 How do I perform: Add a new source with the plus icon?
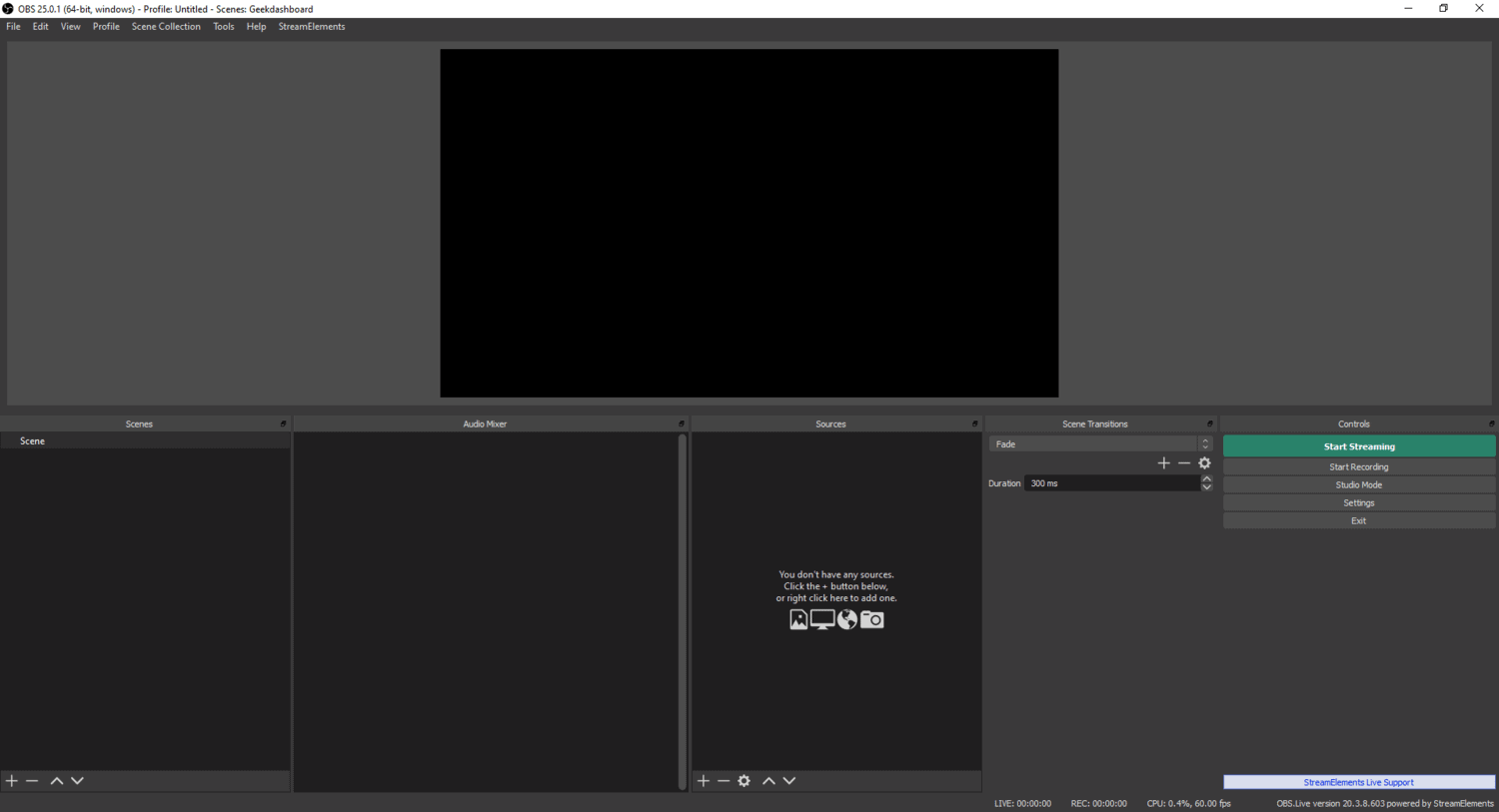(x=704, y=780)
